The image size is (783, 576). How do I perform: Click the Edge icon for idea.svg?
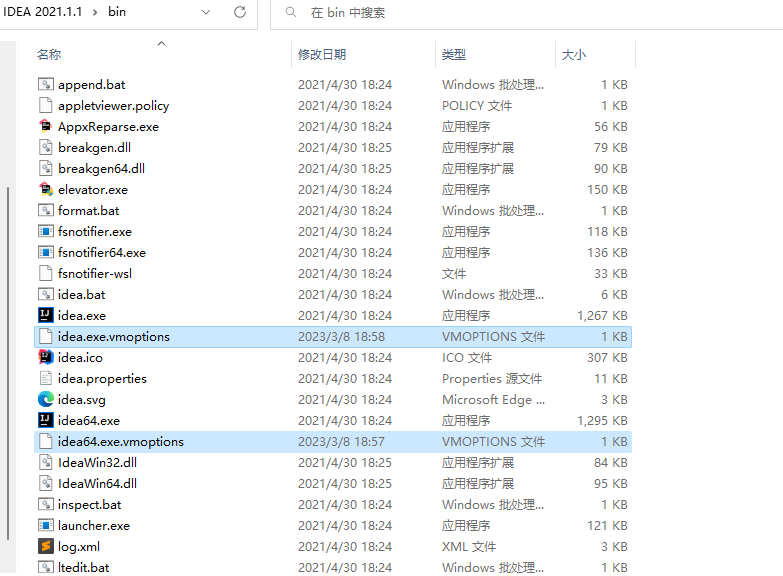click(45, 399)
